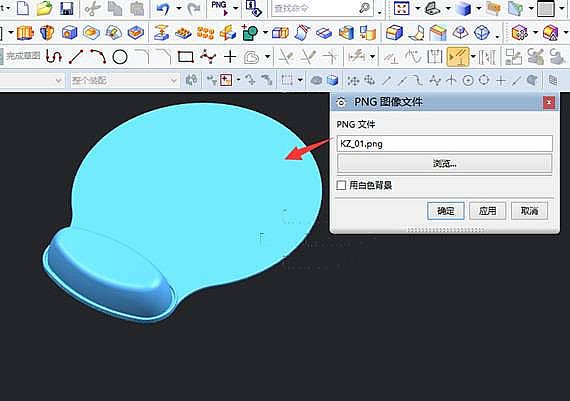Select the Revolve feature icon

click(47, 33)
